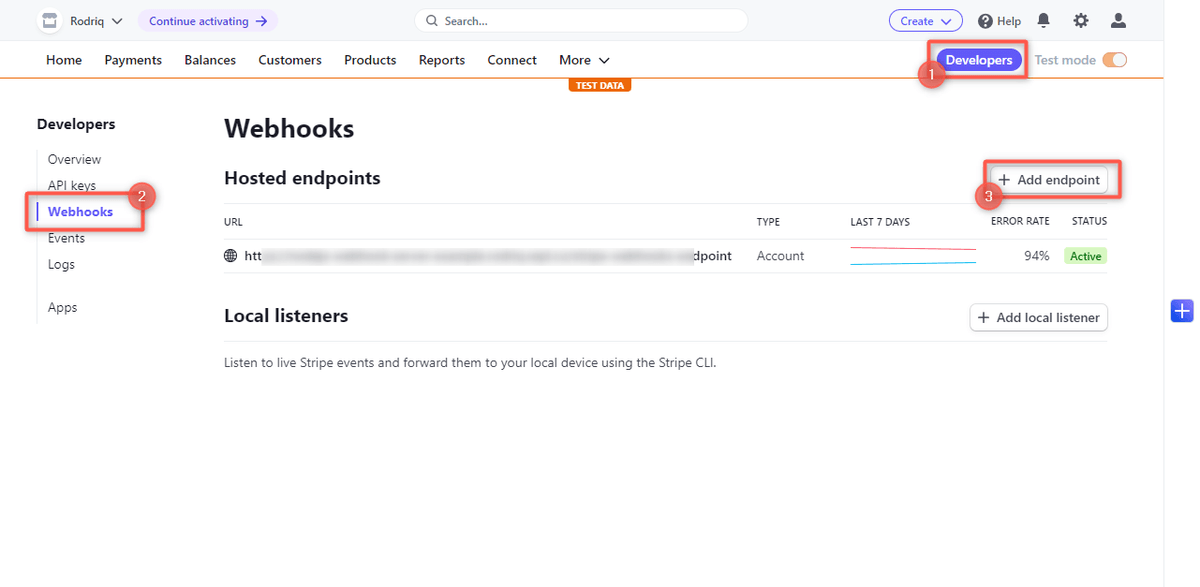The image size is (1200, 587).
Task: Open the Events page from the sidebar
Action: point(66,238)
